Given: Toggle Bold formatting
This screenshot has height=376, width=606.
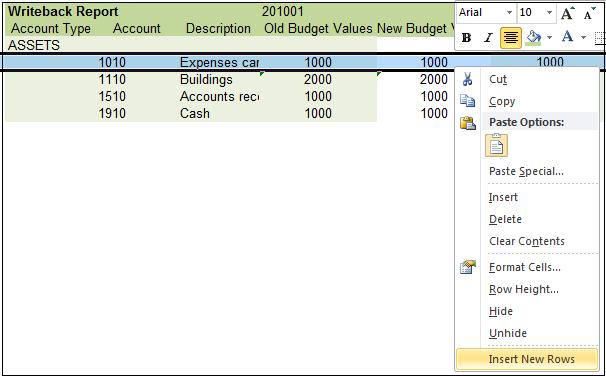Looking at the screenshot, I should (466, 37).
